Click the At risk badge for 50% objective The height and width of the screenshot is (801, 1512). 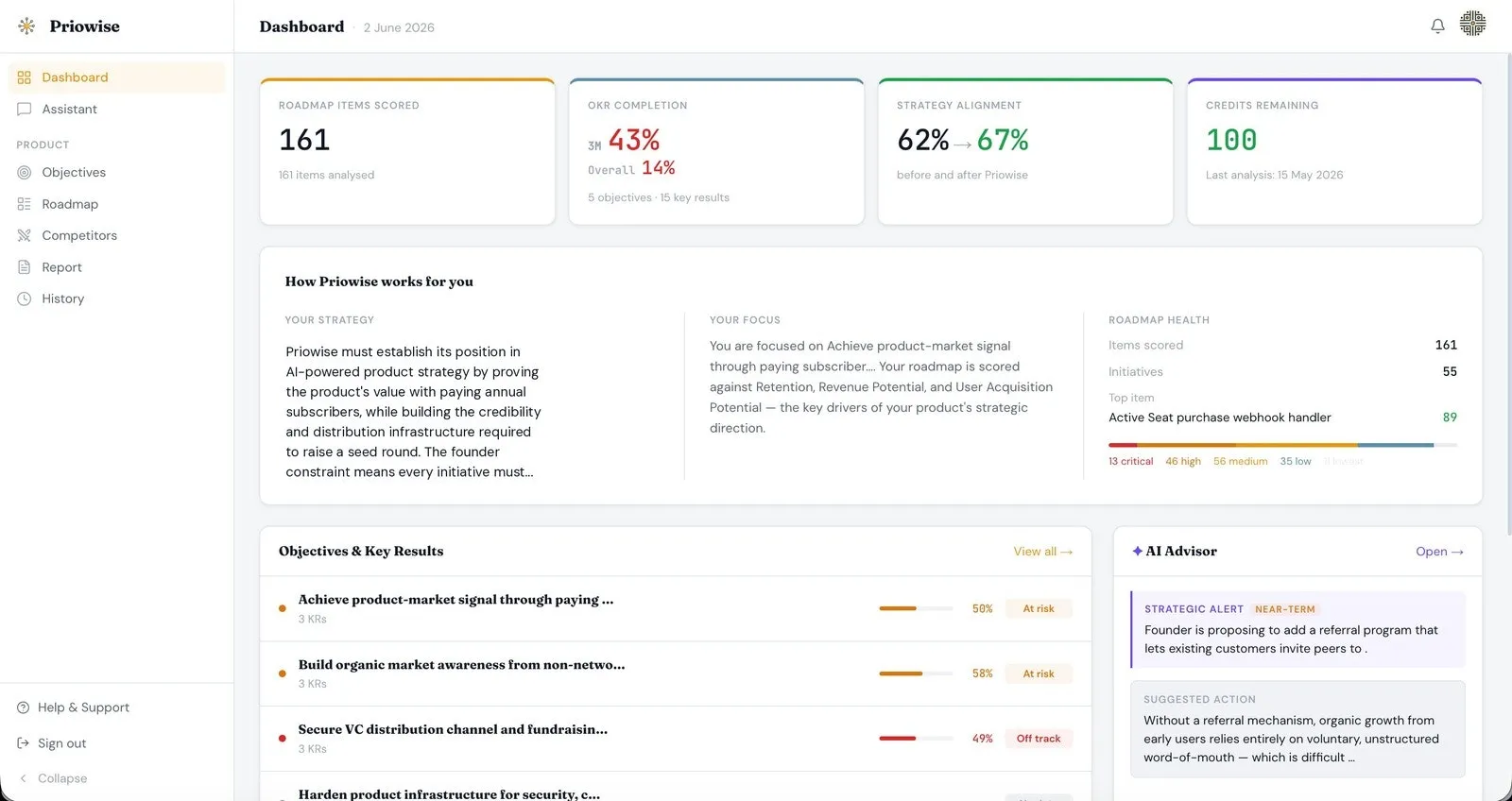1038,608
